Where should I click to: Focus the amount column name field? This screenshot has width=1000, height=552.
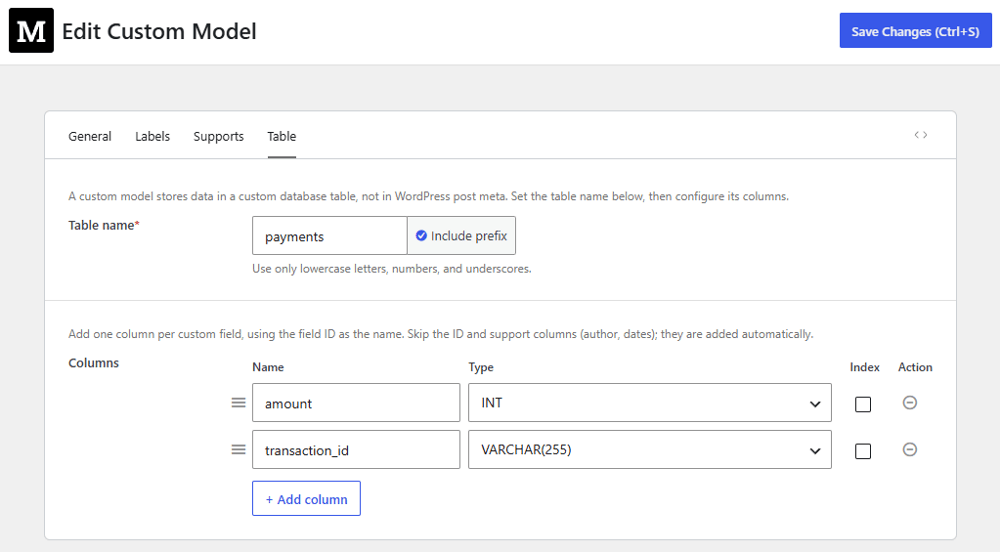click(356, 402)
